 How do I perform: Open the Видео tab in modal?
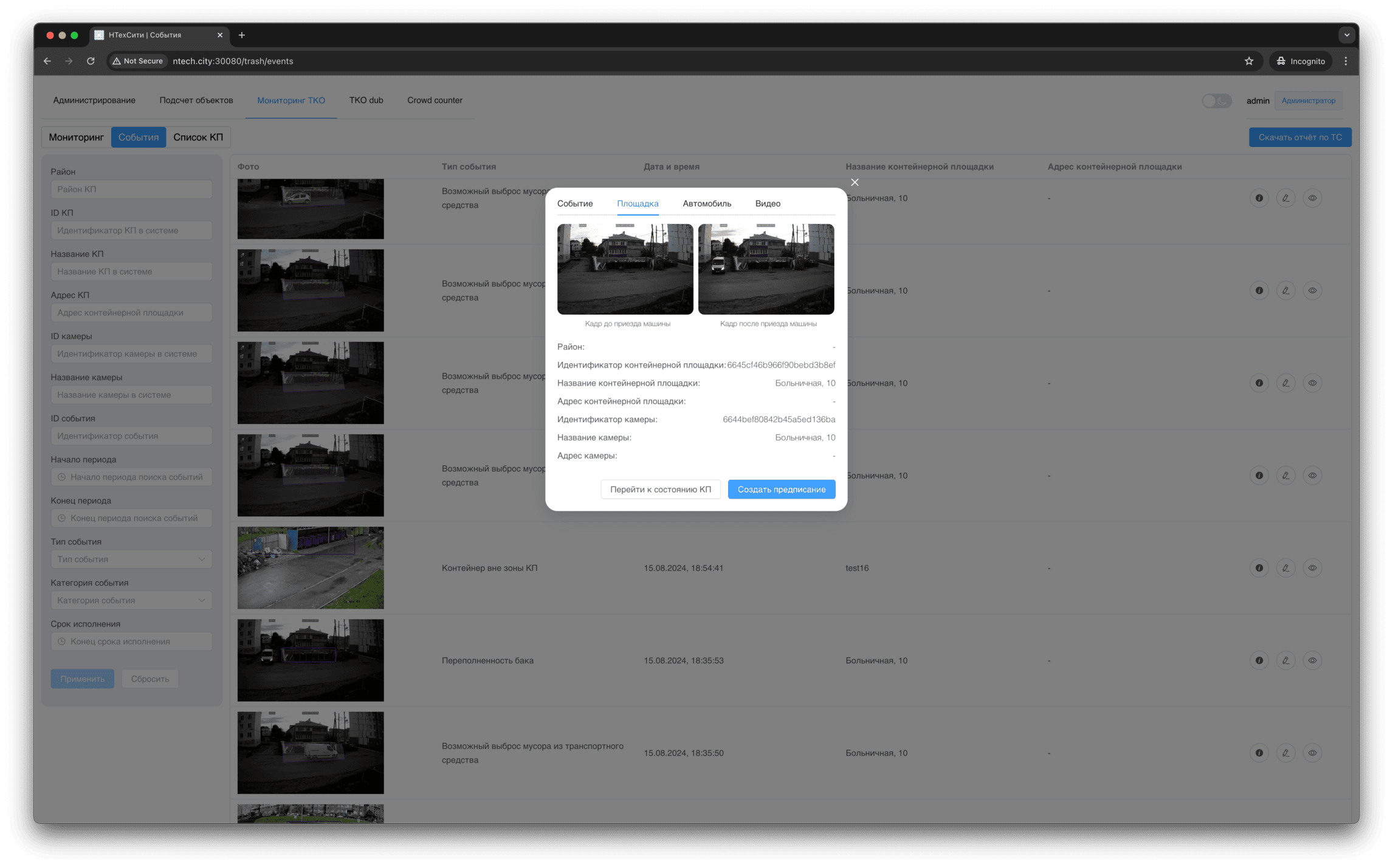[767, 203]
